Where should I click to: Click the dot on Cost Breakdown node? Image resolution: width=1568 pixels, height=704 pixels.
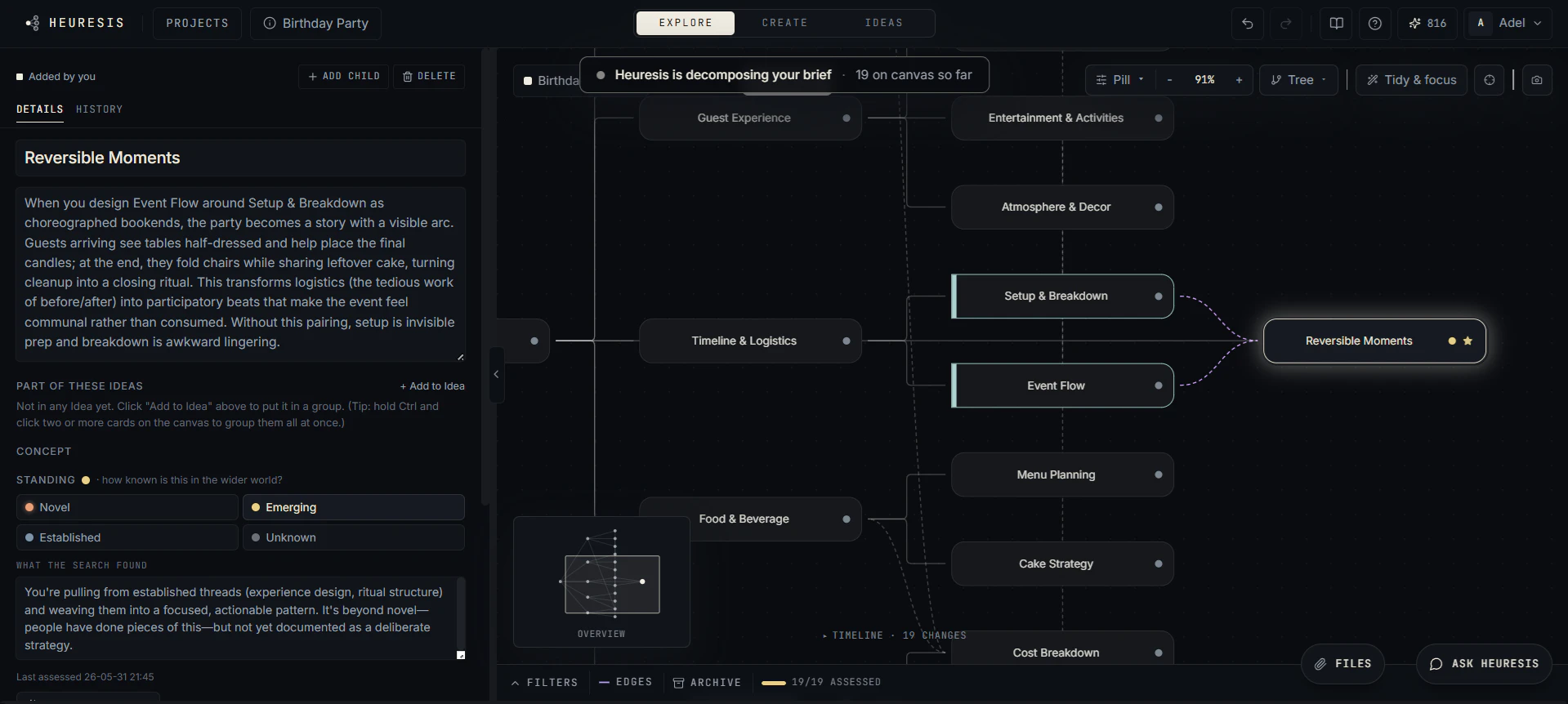(1158, 653)
